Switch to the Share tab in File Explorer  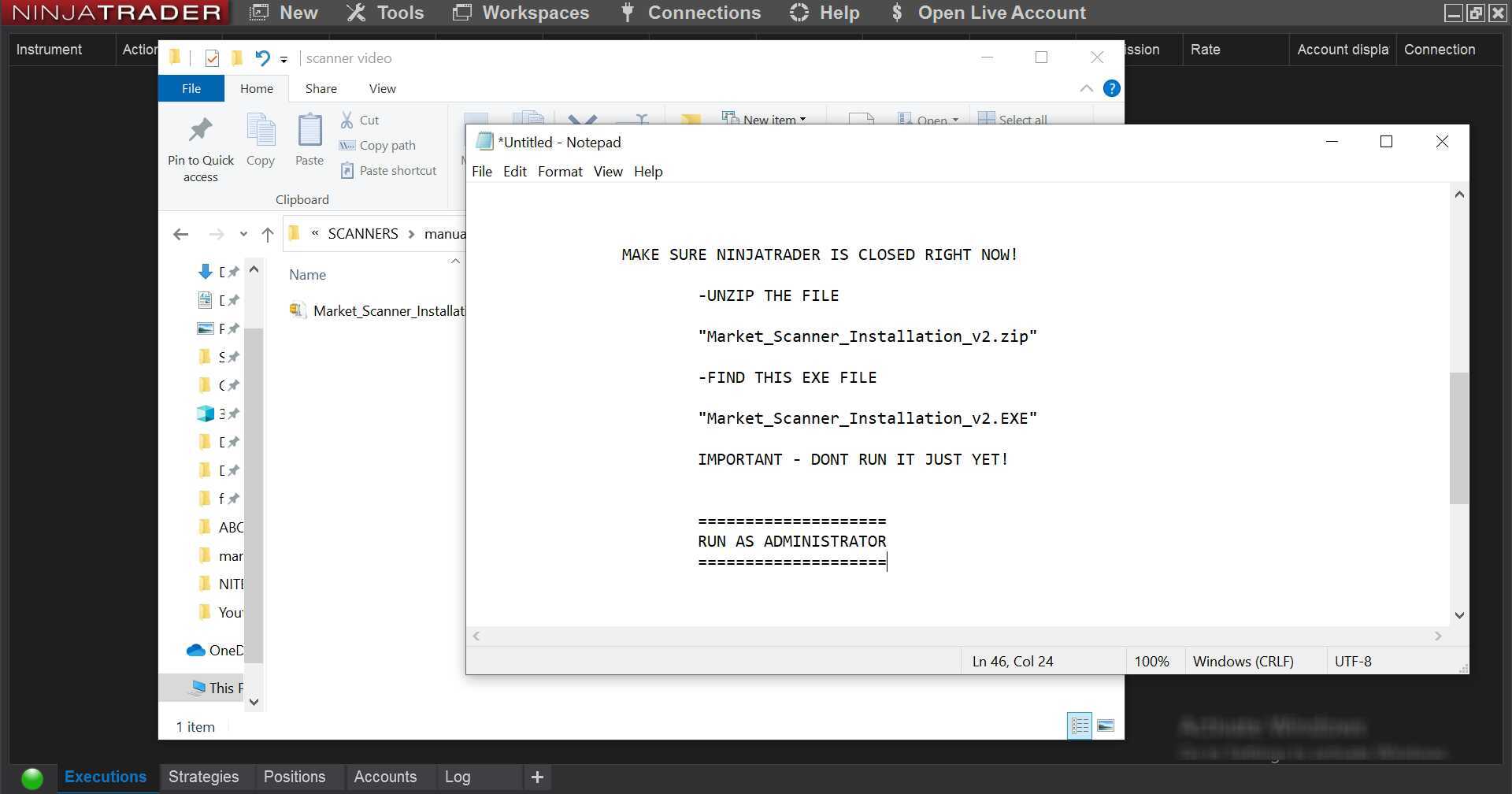[320, 88]
